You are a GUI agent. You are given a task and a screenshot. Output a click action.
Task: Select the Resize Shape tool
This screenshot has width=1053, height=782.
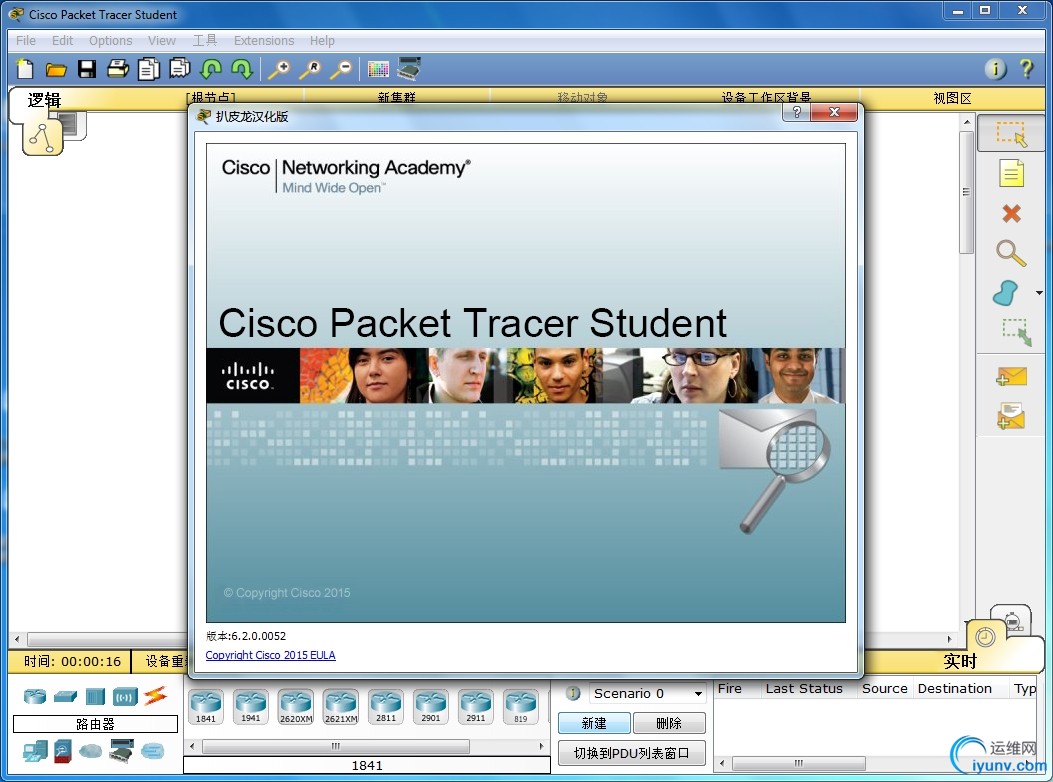pos(1017,333)
